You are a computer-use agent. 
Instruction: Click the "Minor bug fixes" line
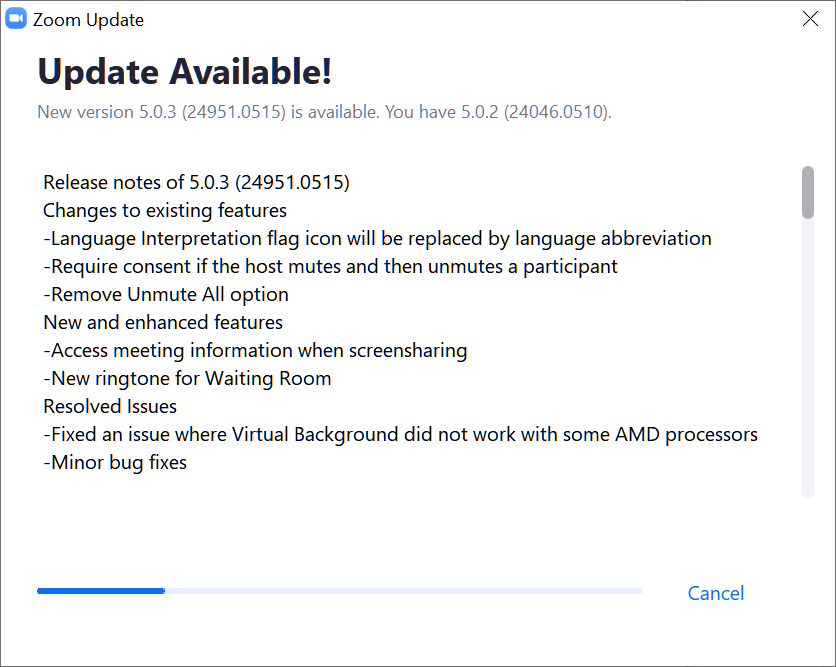click(x=115, y=462)
